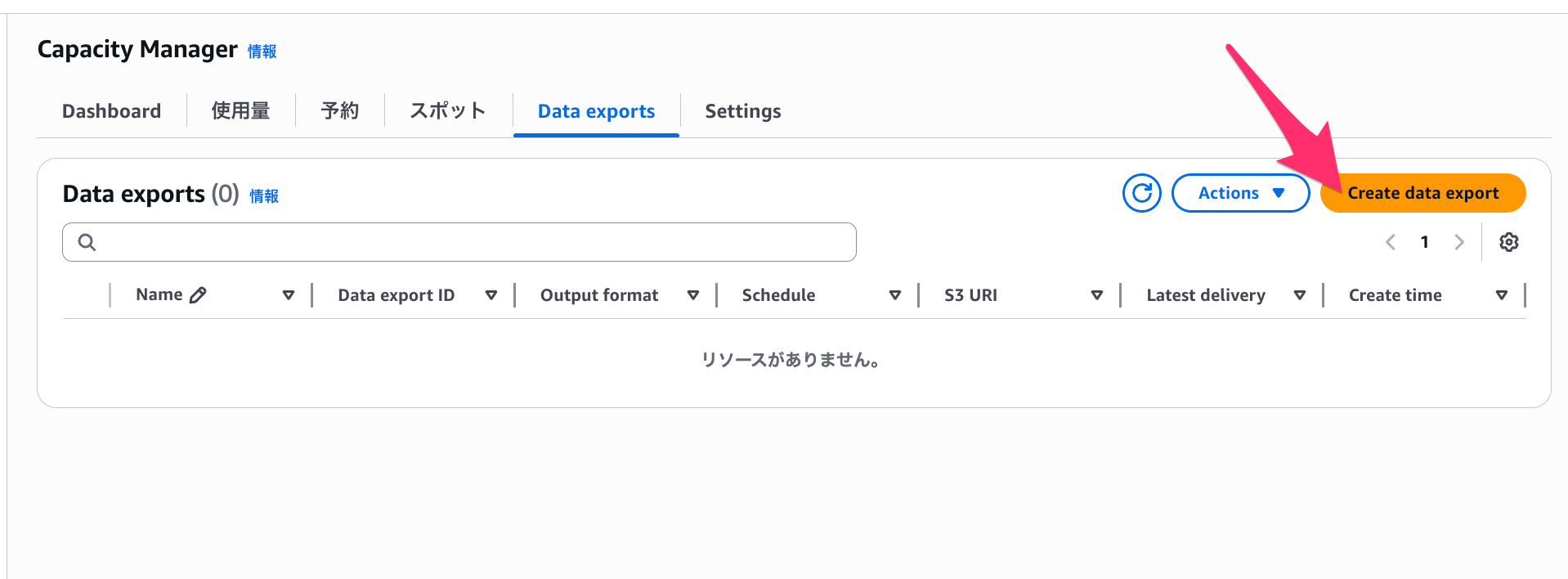Open table preferences gear icon

[1508, 242]
